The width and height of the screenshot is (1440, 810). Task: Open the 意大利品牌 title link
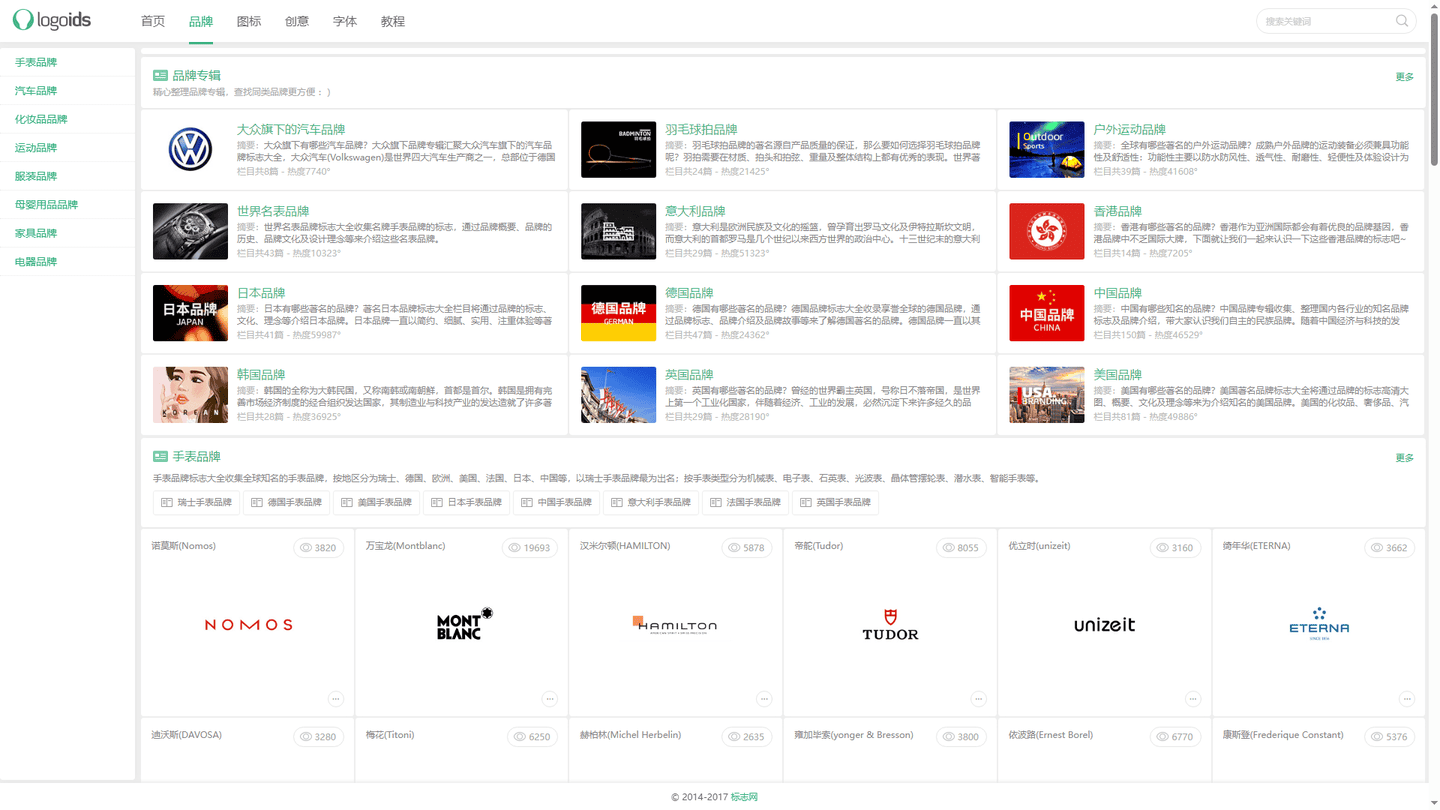695,212
